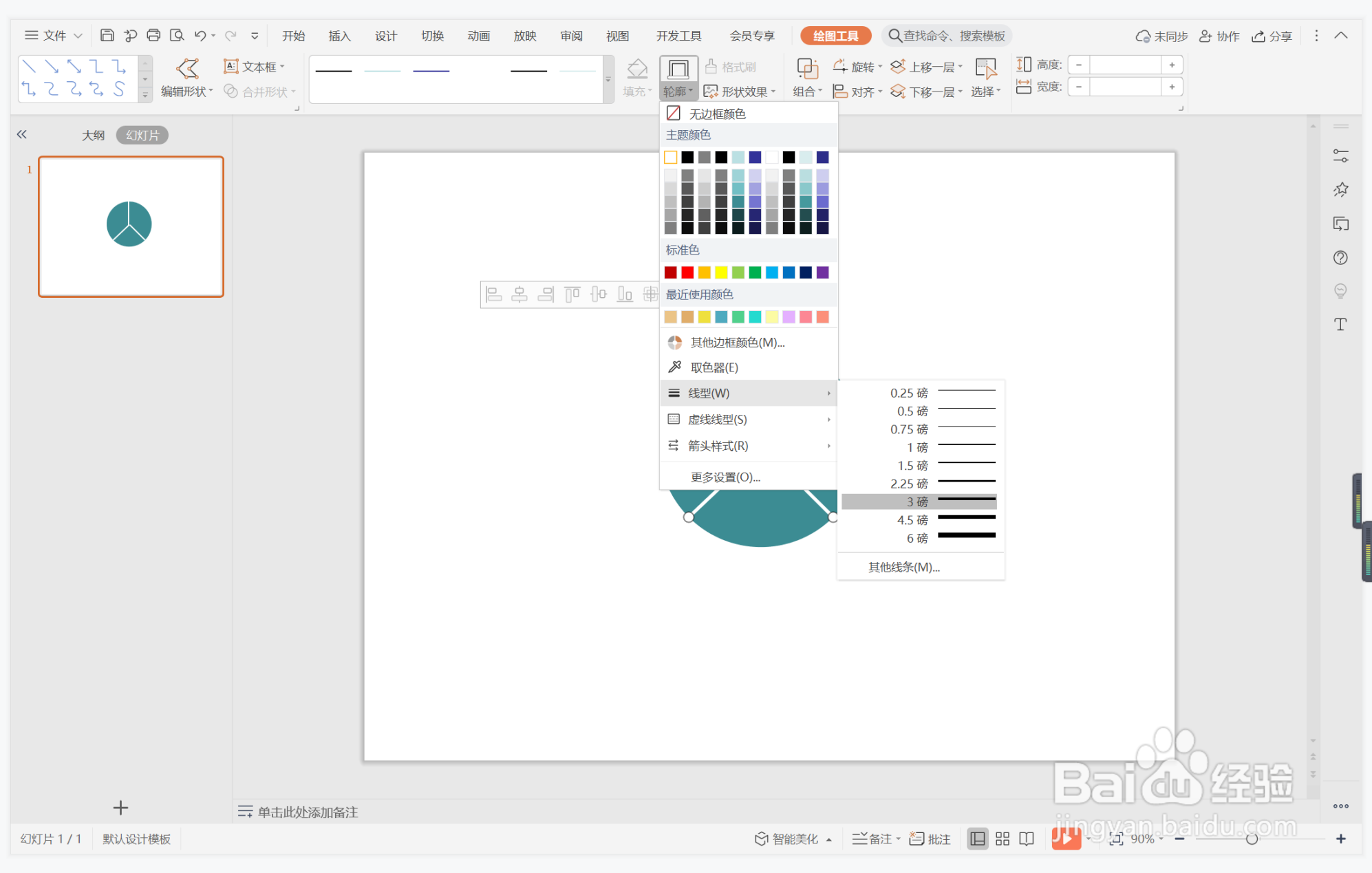This screenshot has height=873, width=1372.
Task: Select 0.5 磅 line weight
Action: point(920,411)
